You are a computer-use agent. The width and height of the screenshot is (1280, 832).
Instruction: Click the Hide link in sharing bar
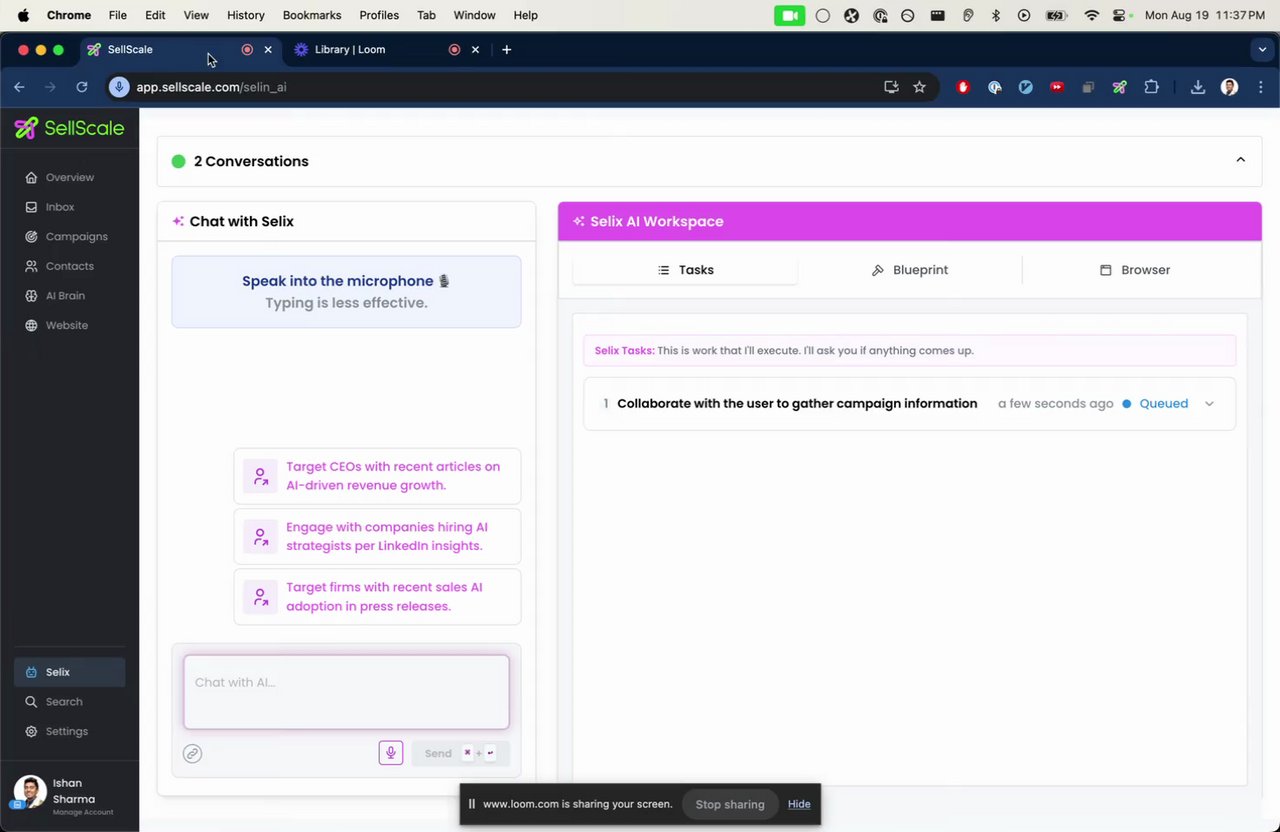pyautogui.click(x=799, y=804)
